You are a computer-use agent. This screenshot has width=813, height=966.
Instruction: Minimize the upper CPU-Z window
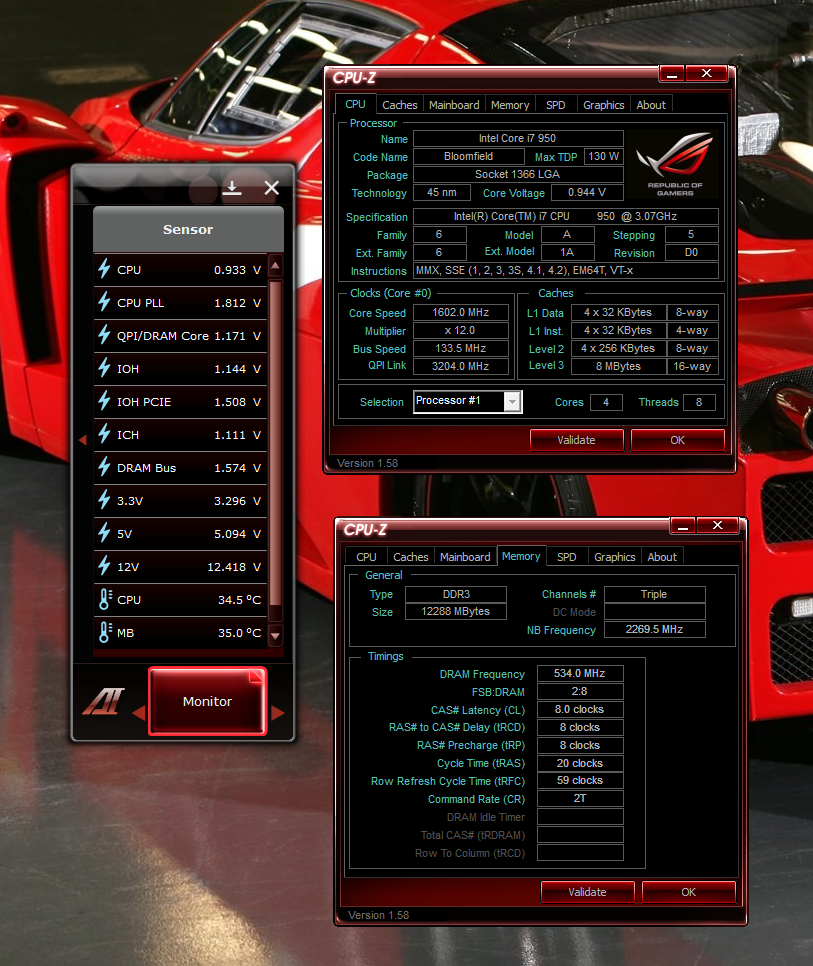672,74
